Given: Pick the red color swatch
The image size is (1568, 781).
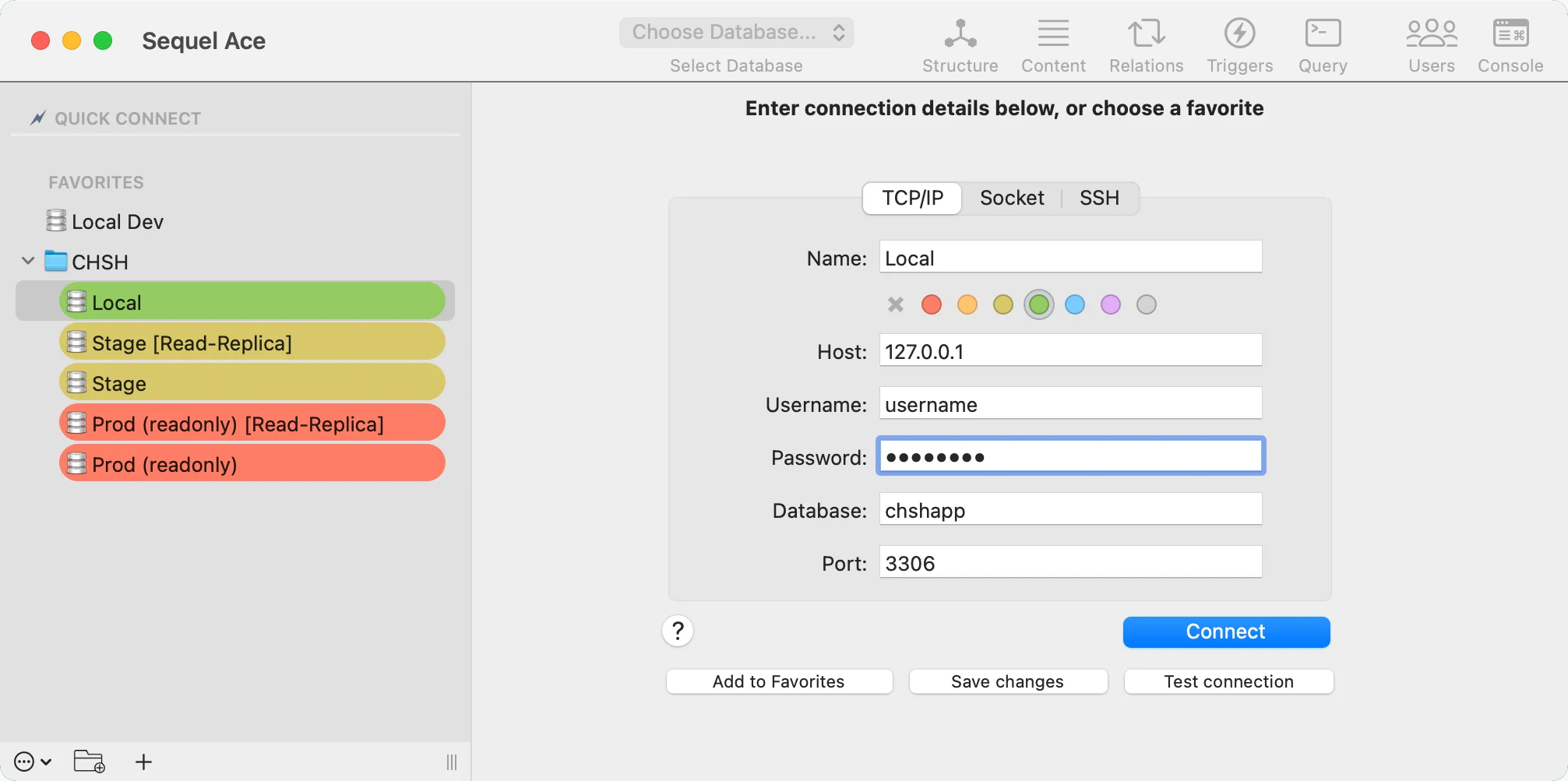Looking at the screenshot, I should coord(932,304).
